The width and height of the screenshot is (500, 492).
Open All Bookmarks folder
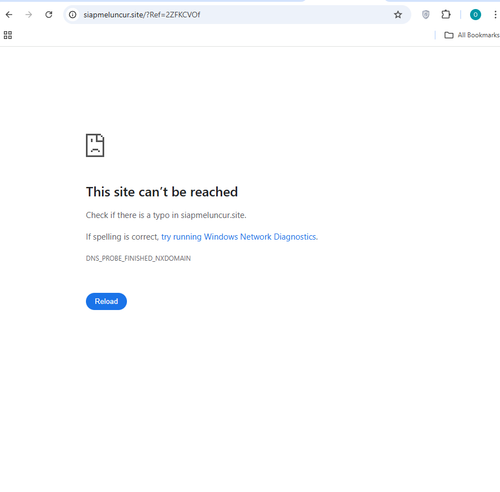pyautogui.click(x=472, y=35)
